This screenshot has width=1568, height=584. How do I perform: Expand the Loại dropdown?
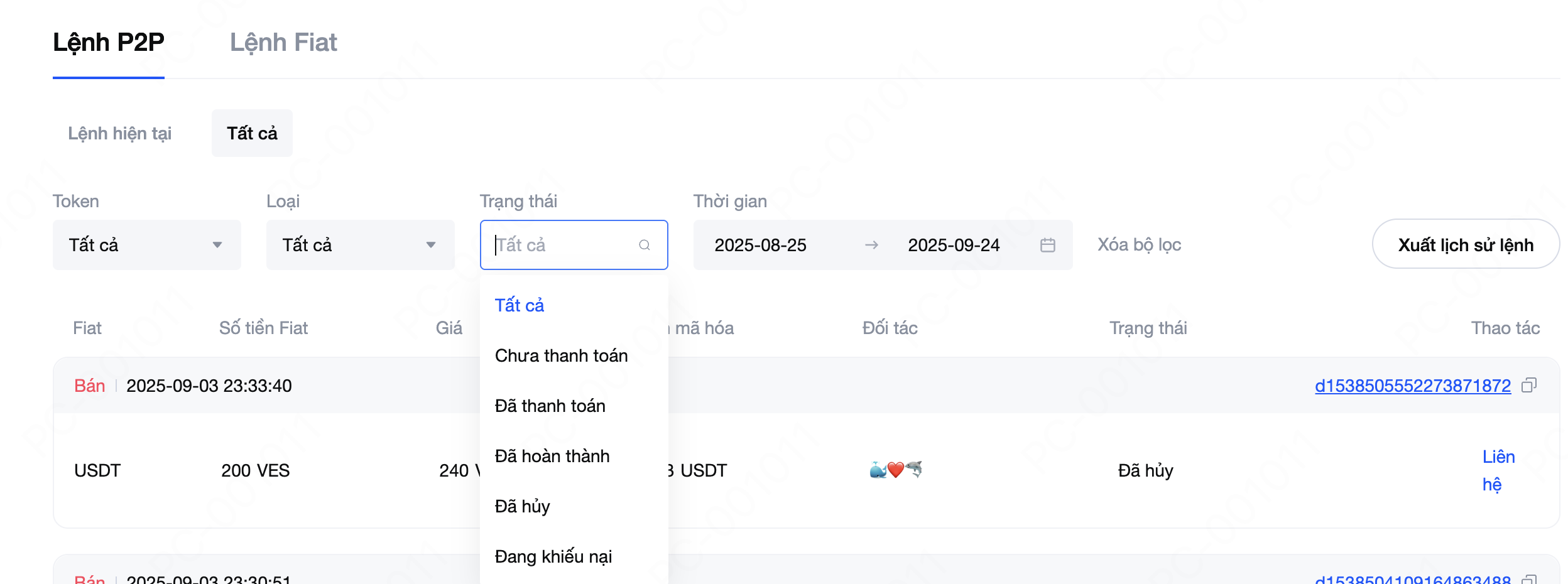pyautogui.click(x=430, y=245)
